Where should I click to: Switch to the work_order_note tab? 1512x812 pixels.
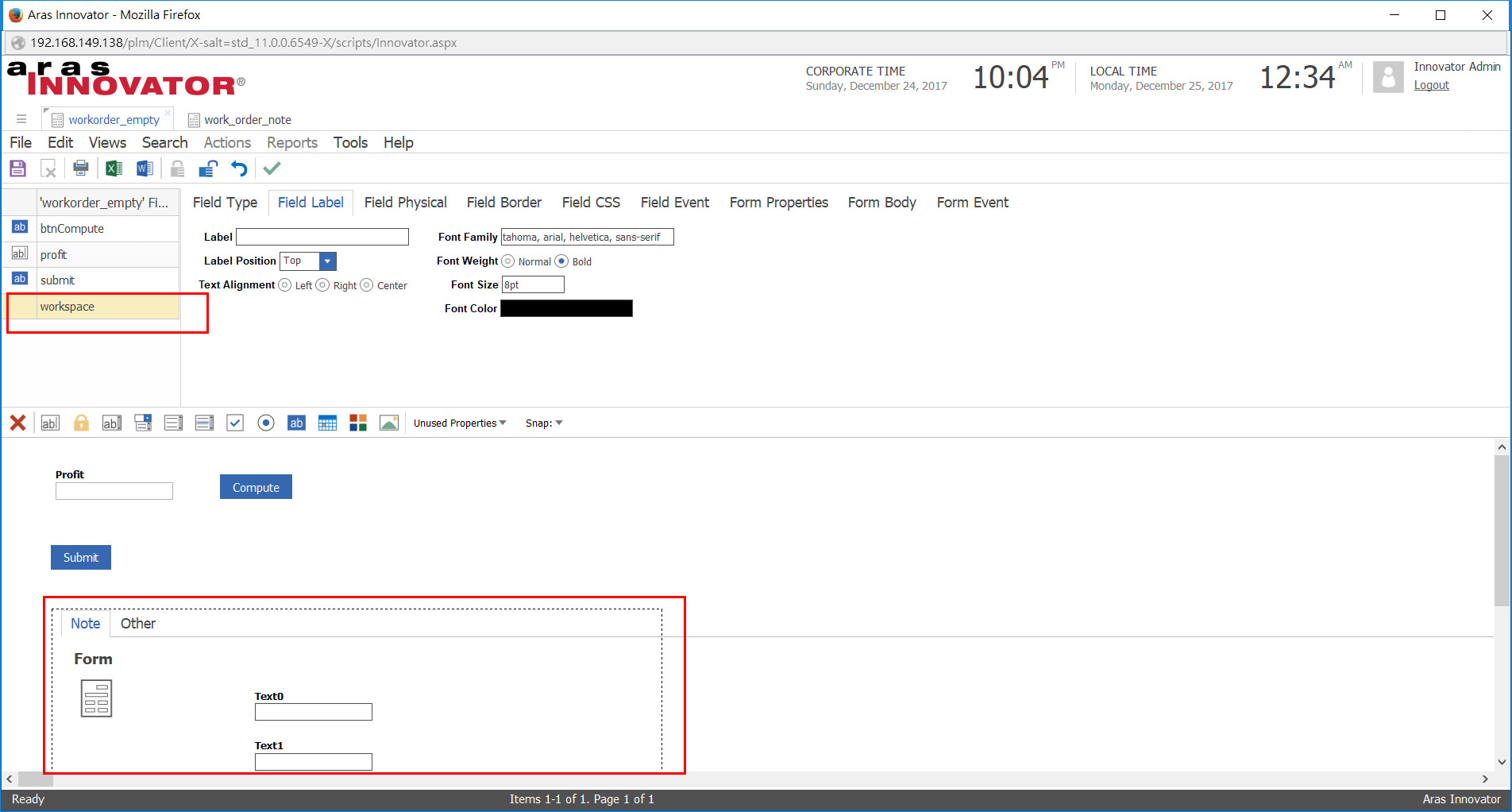[x=239, y=120]
